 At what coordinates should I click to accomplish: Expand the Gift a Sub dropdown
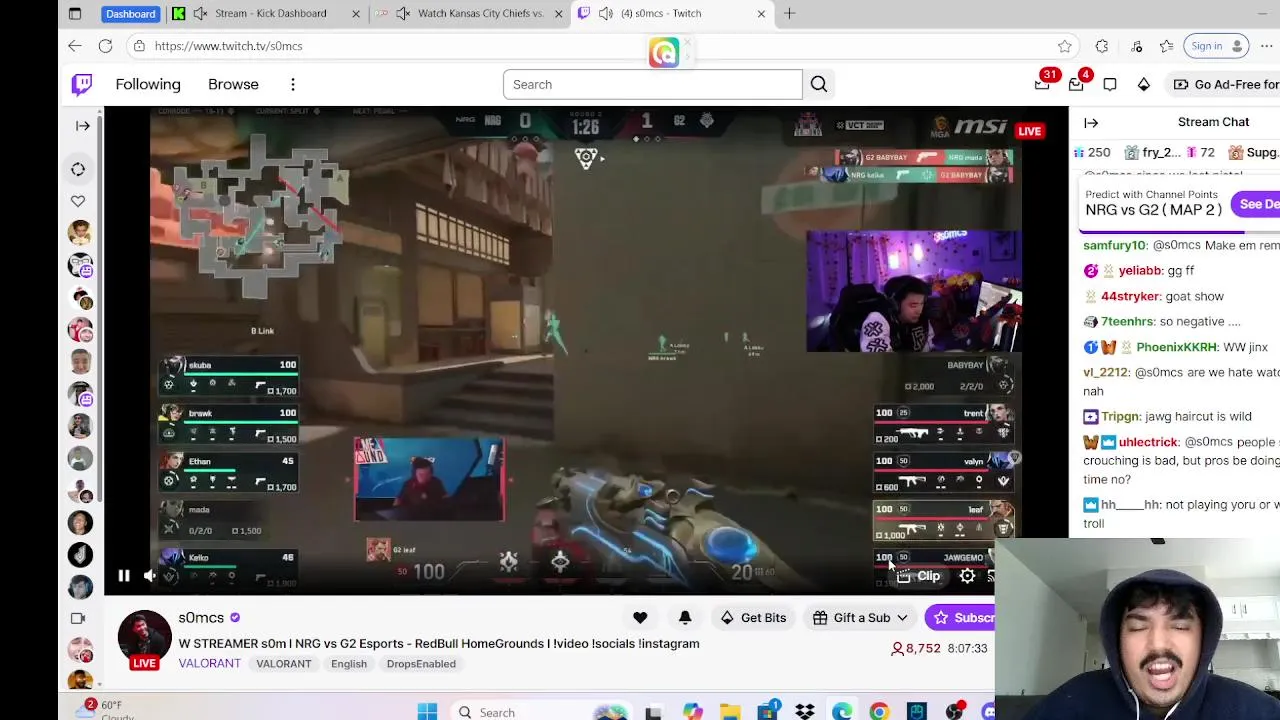(x=861, y=618)
